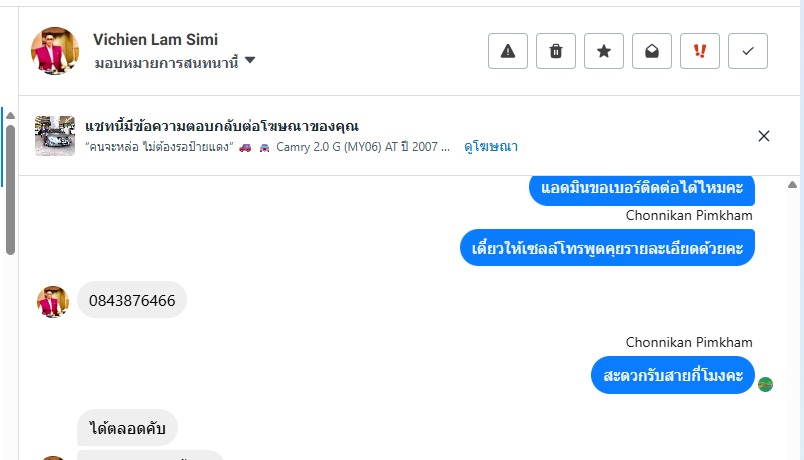Image resolution: width=804 pixels, height=460 pixels.
Task: Delete conversation with trash icon
Action: (555, 51)
